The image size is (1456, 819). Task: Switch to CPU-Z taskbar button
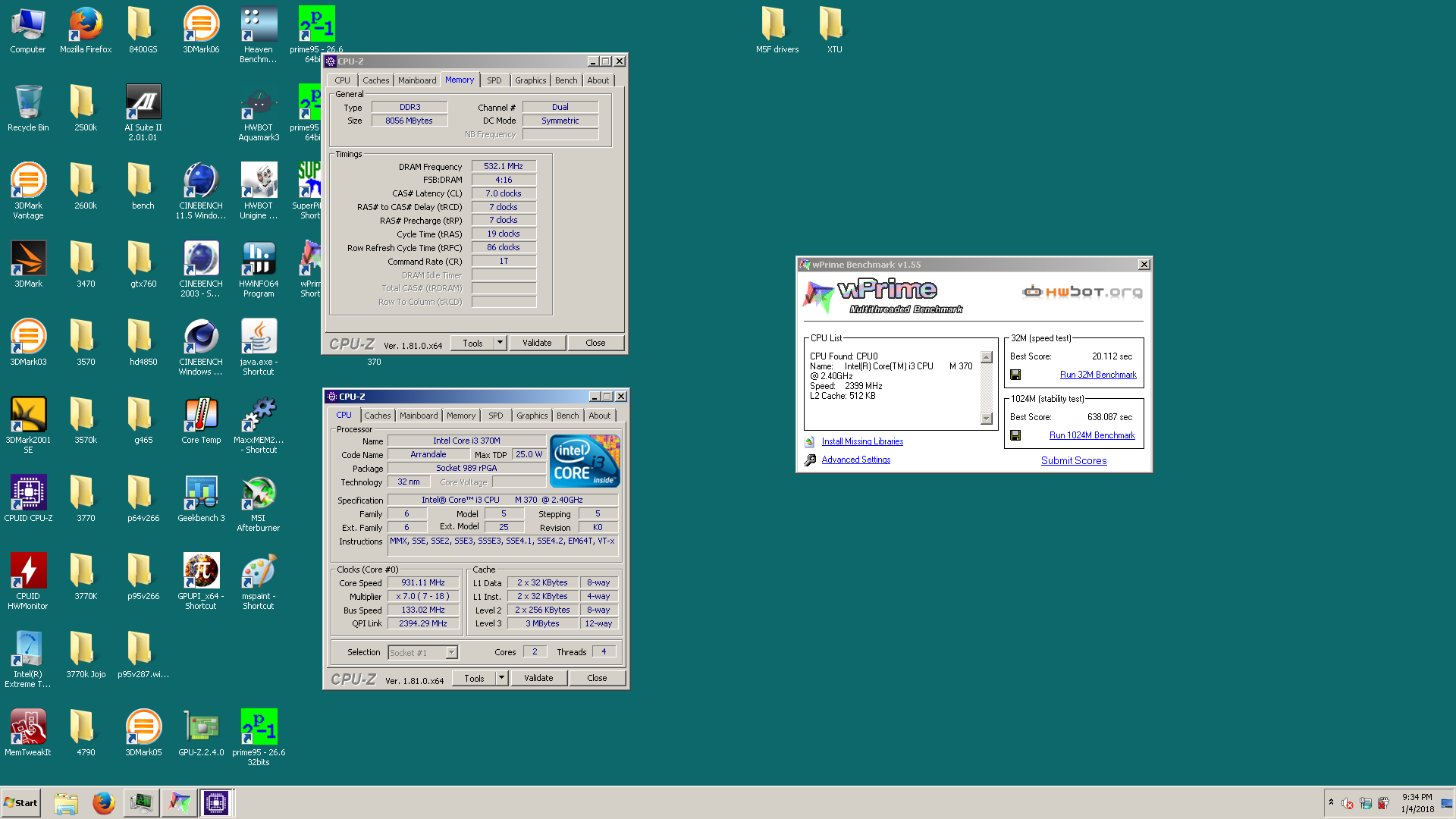pos(216,803)
